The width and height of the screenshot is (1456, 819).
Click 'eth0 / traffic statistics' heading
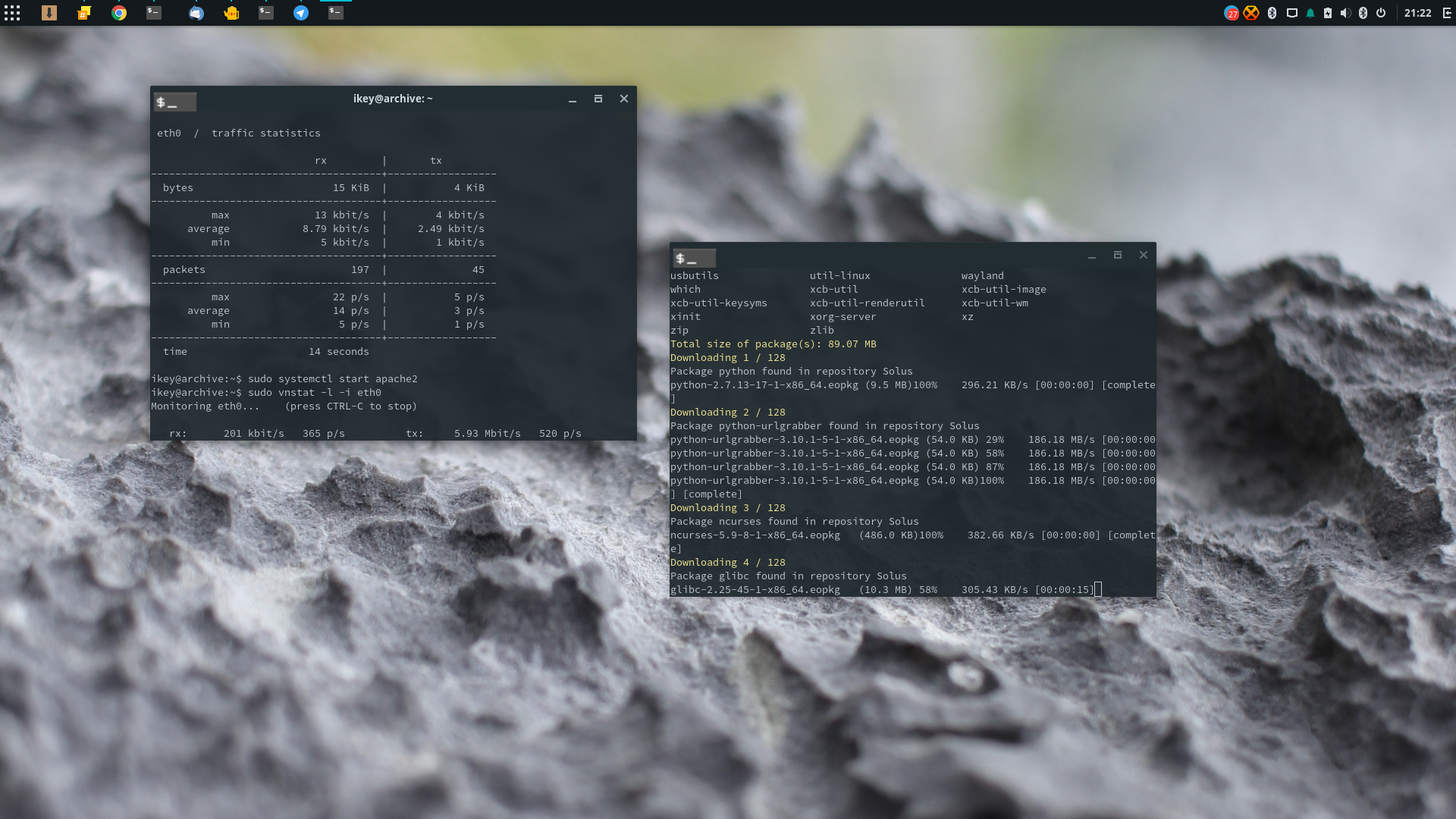(239, 133)
